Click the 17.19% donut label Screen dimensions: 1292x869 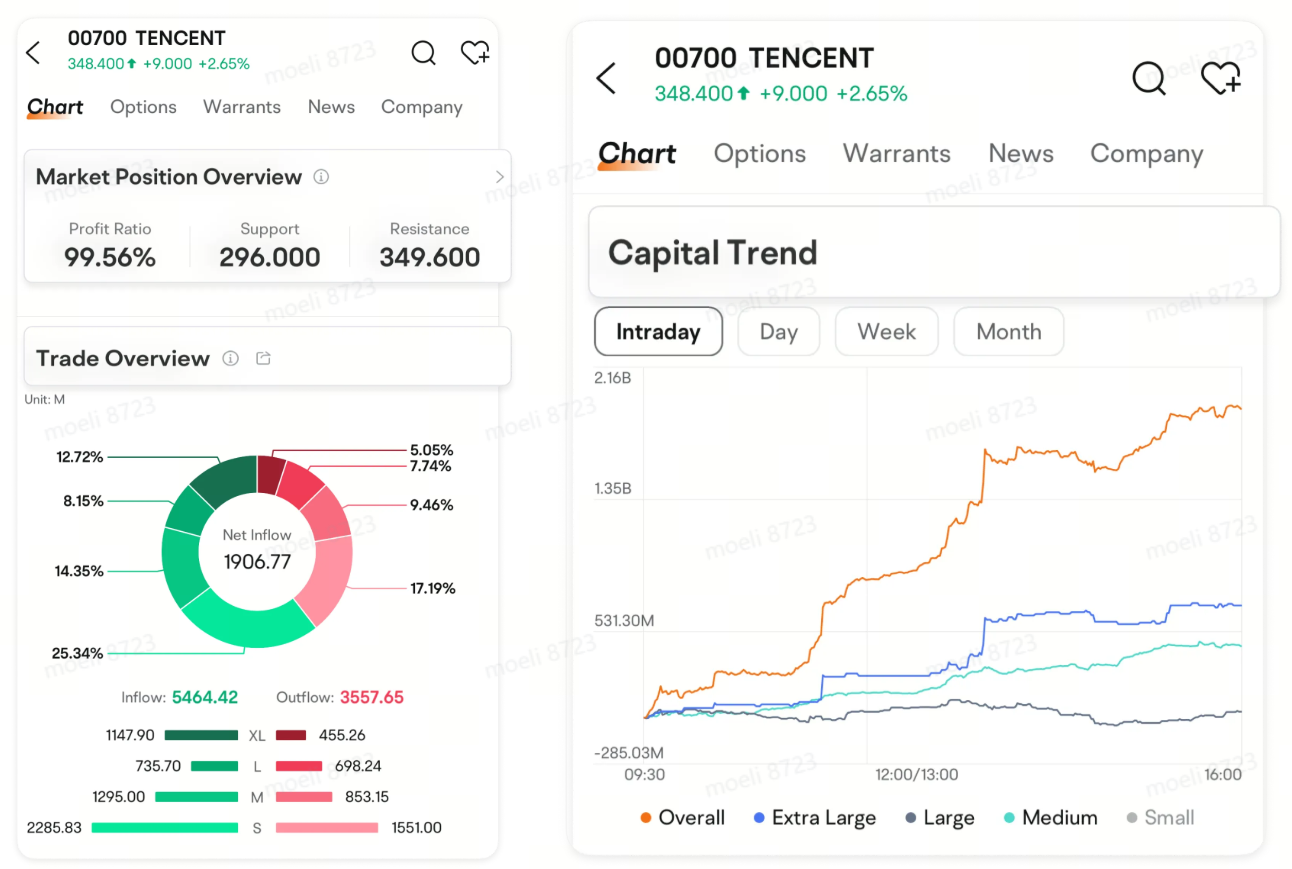433,588
